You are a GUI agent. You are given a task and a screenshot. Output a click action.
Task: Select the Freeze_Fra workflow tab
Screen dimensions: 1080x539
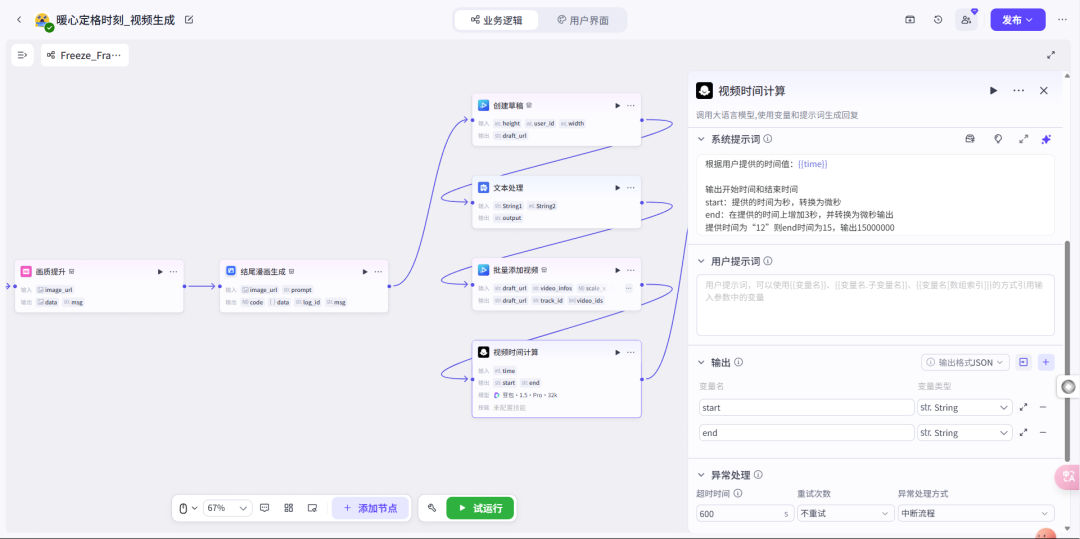85,55
